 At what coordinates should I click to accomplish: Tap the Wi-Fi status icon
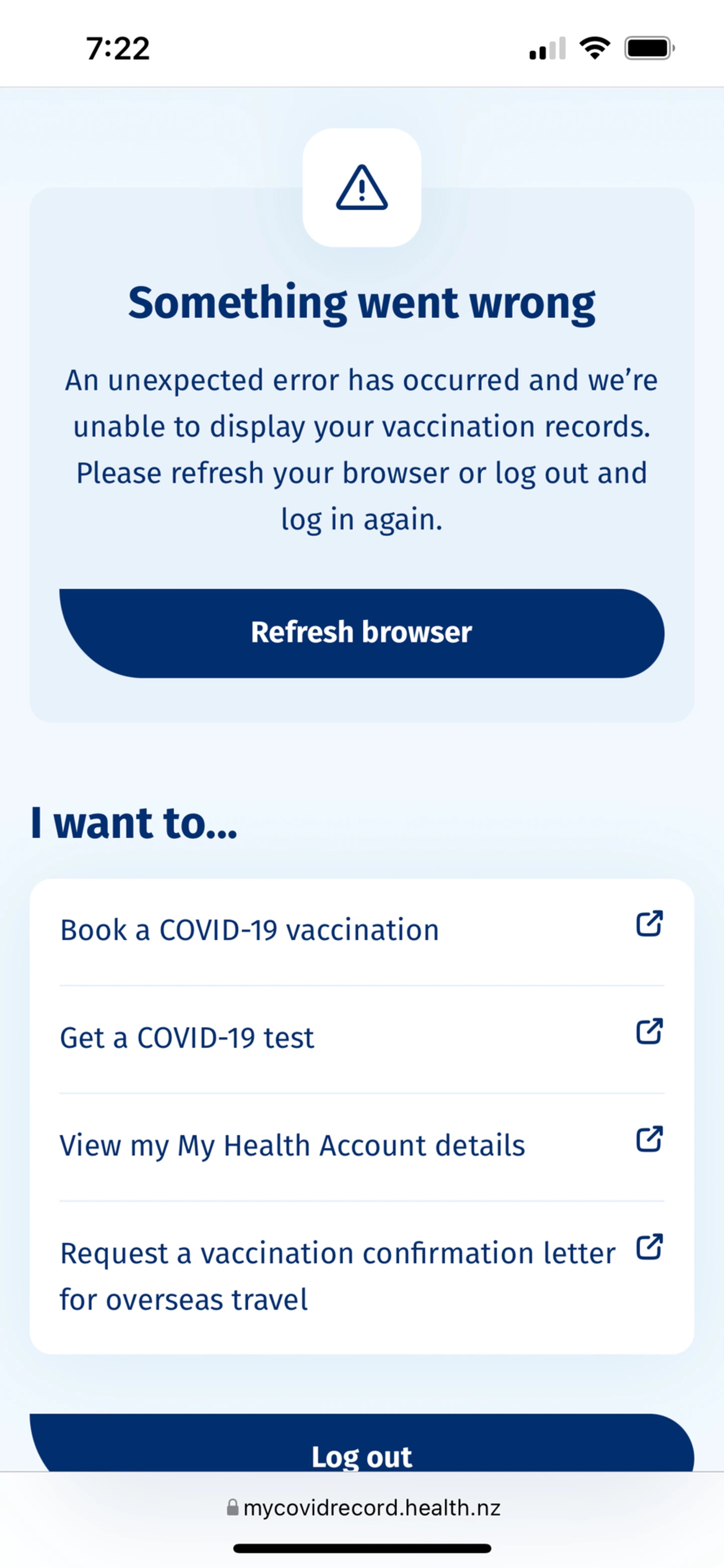(594, 48)
